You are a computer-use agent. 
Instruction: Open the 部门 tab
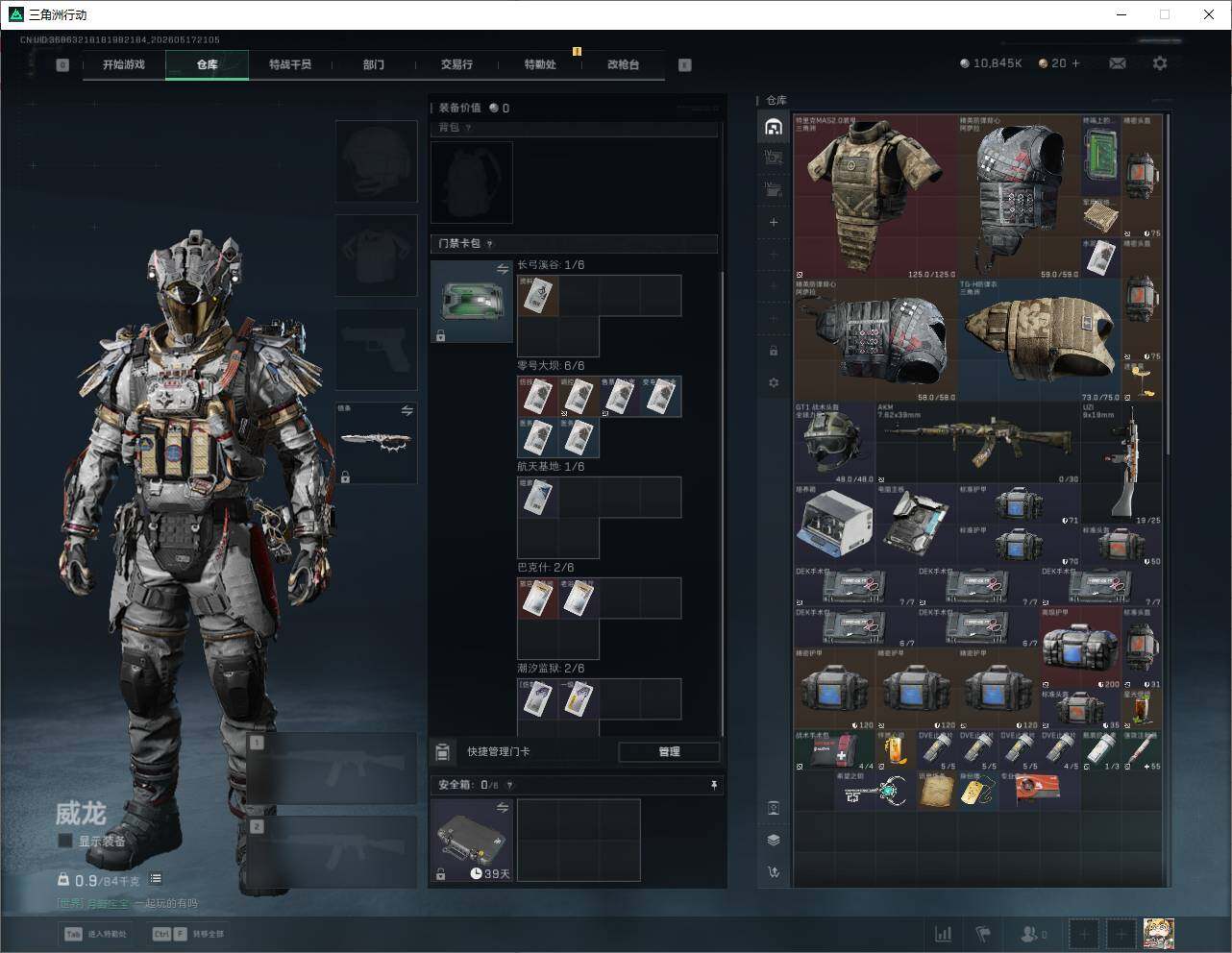(374, 64)
